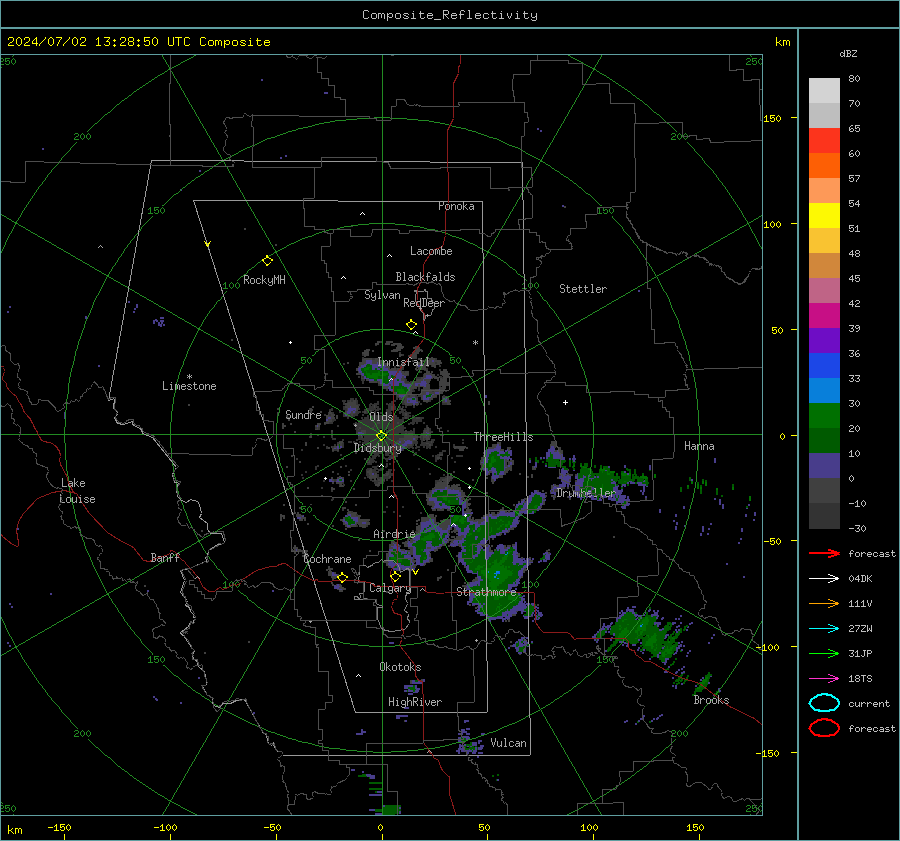Click the Drumheller city label
Image resolution: width=900 pixels, height=841 pixels.
tap(586, 493)
